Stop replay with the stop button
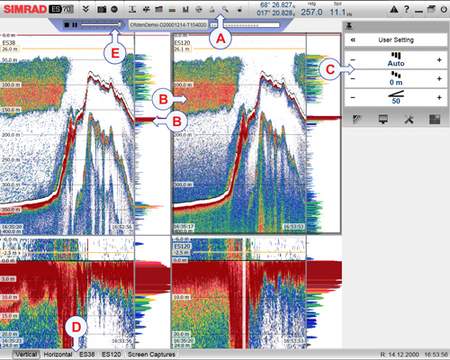450x360 pixels. (67, 25)
